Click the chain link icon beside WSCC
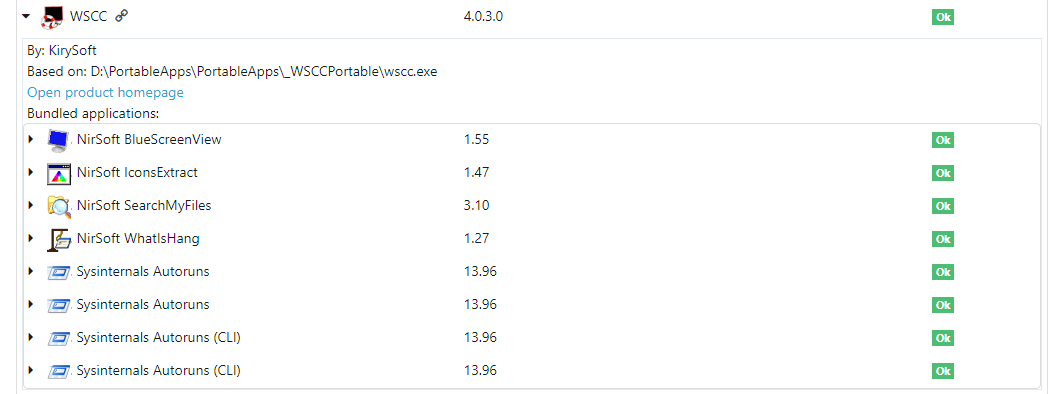This screenshot has height=394, width=1051. [121, 17]
